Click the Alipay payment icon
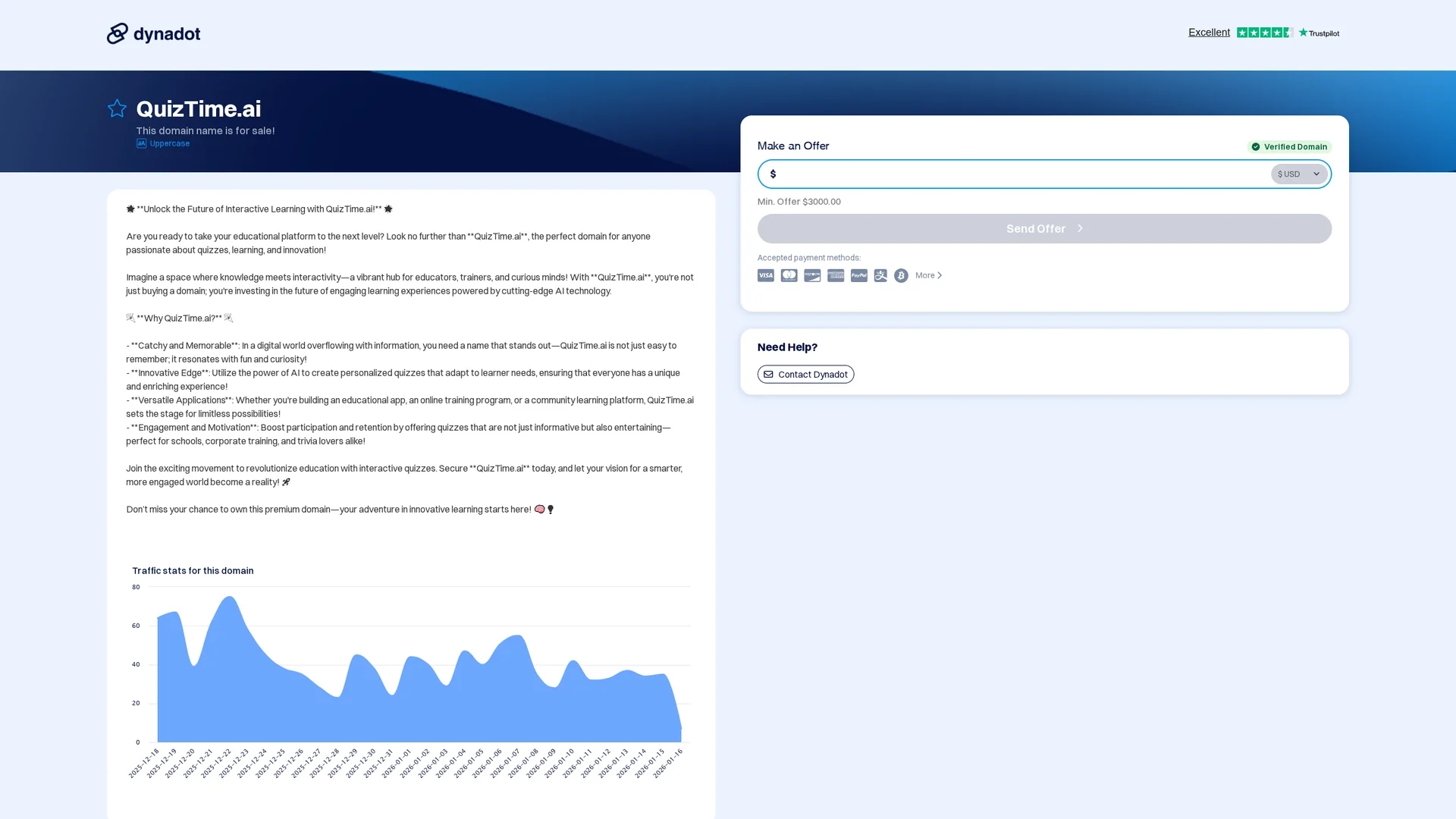This screenshot has height=819, width=1456. [x=880, y=275]
